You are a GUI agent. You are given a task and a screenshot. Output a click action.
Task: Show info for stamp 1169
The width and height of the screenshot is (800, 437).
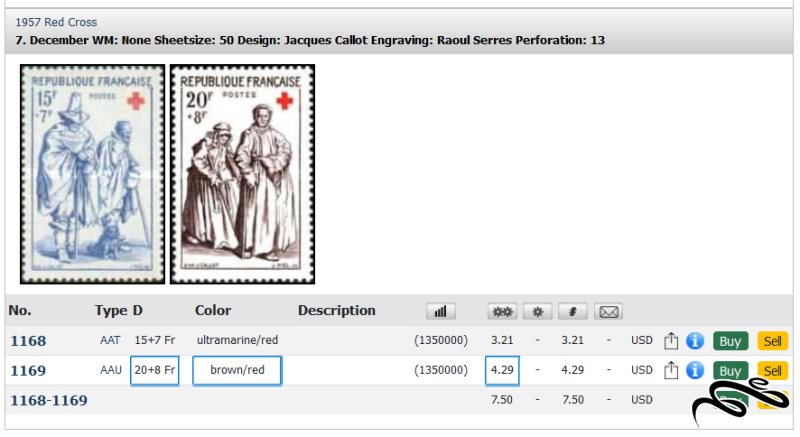point(695,370)
